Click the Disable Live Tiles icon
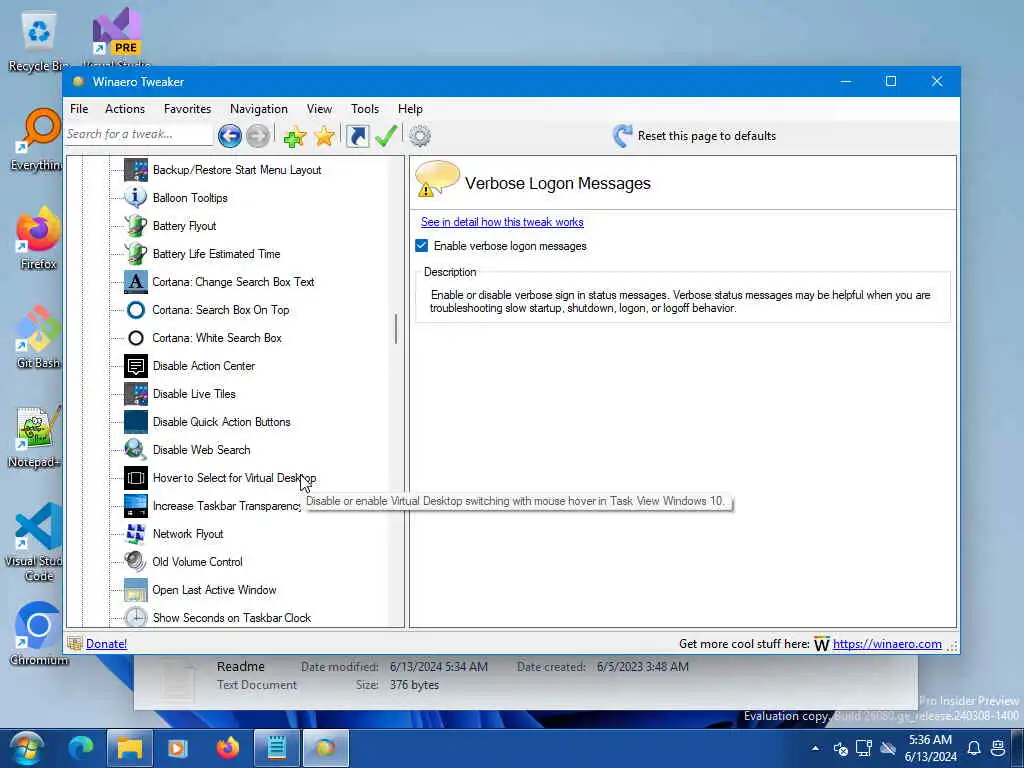Screen dimensions: 1024x768 [x=136, y=394]
